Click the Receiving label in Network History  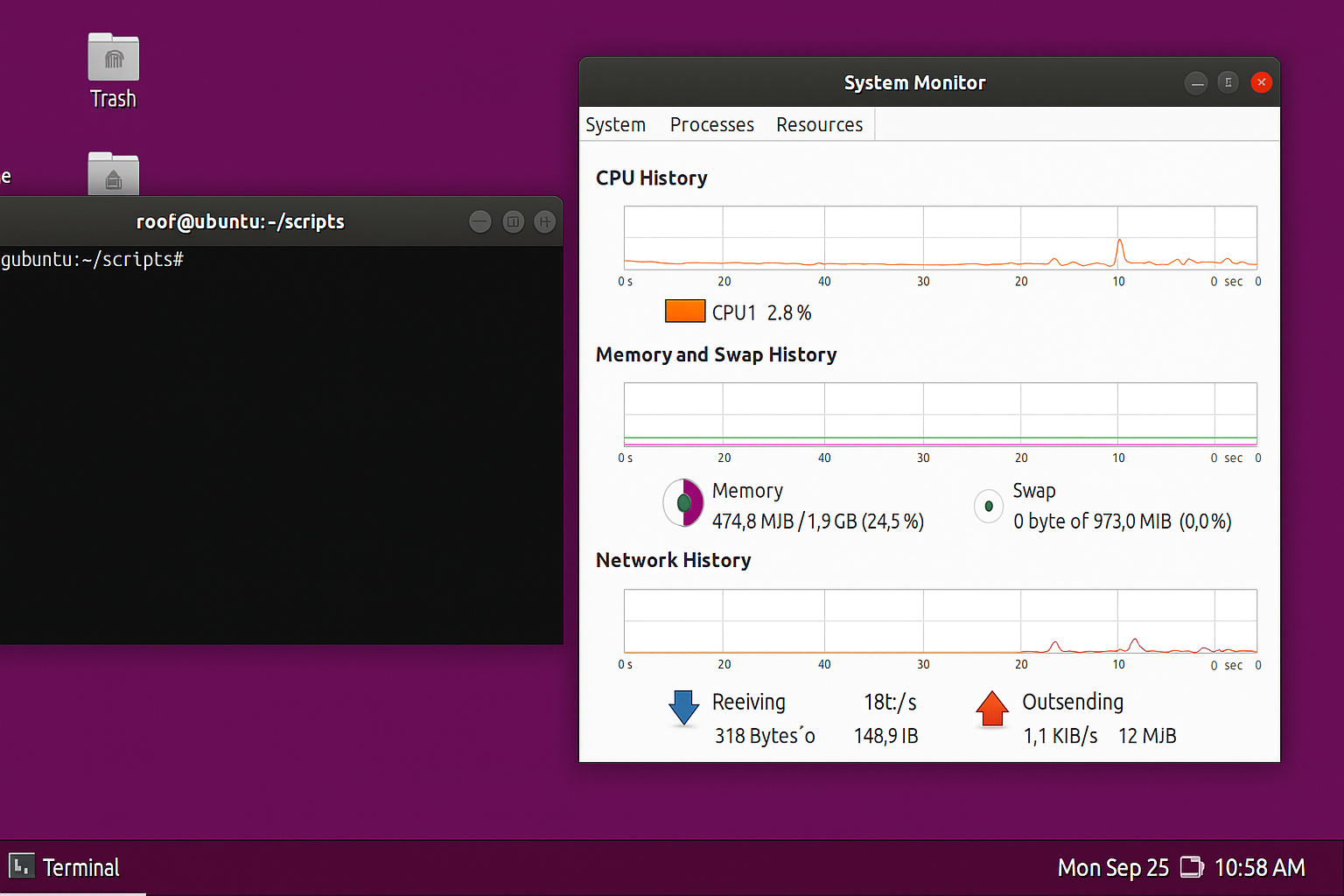749,703
